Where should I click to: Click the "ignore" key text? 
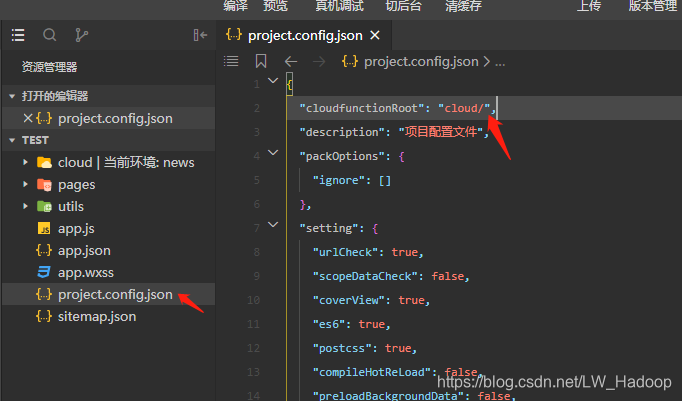click(x=339, y=180)
